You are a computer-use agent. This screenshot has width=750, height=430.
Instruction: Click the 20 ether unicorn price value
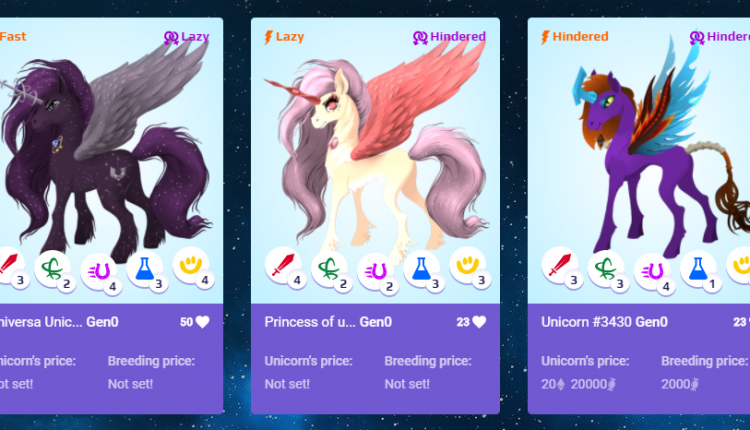click(x=553, y=384)
